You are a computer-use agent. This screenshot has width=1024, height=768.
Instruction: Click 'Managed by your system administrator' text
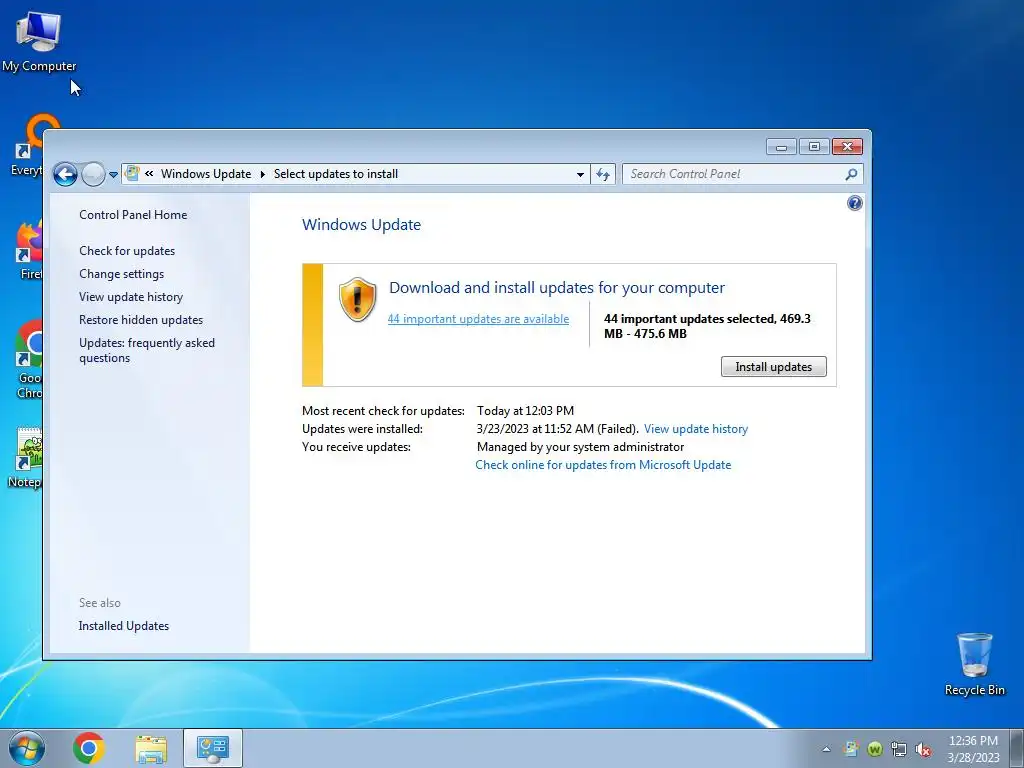coord(580,447)
